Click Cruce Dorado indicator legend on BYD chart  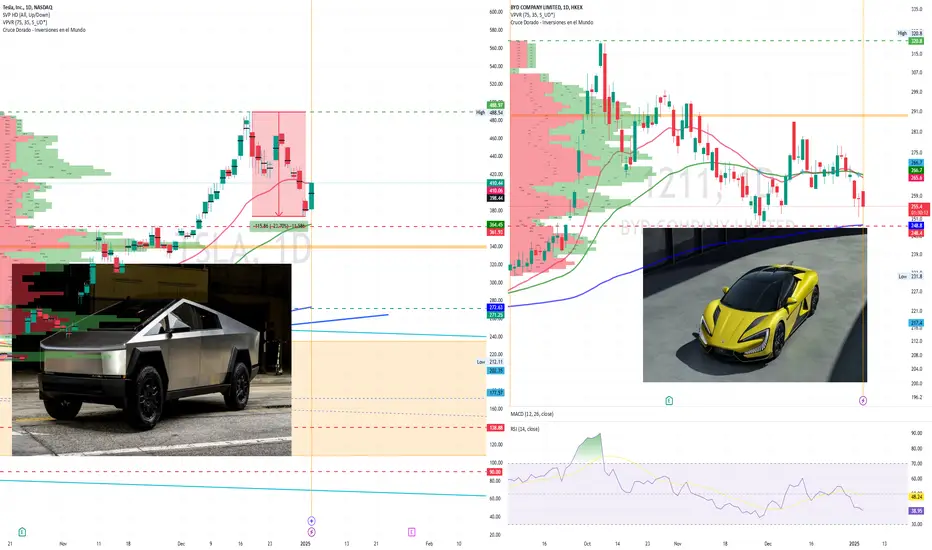(552, 23)
